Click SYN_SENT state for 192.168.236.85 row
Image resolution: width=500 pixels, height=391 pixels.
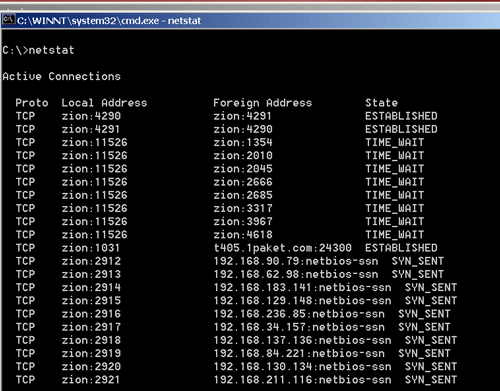coord(424,314)
